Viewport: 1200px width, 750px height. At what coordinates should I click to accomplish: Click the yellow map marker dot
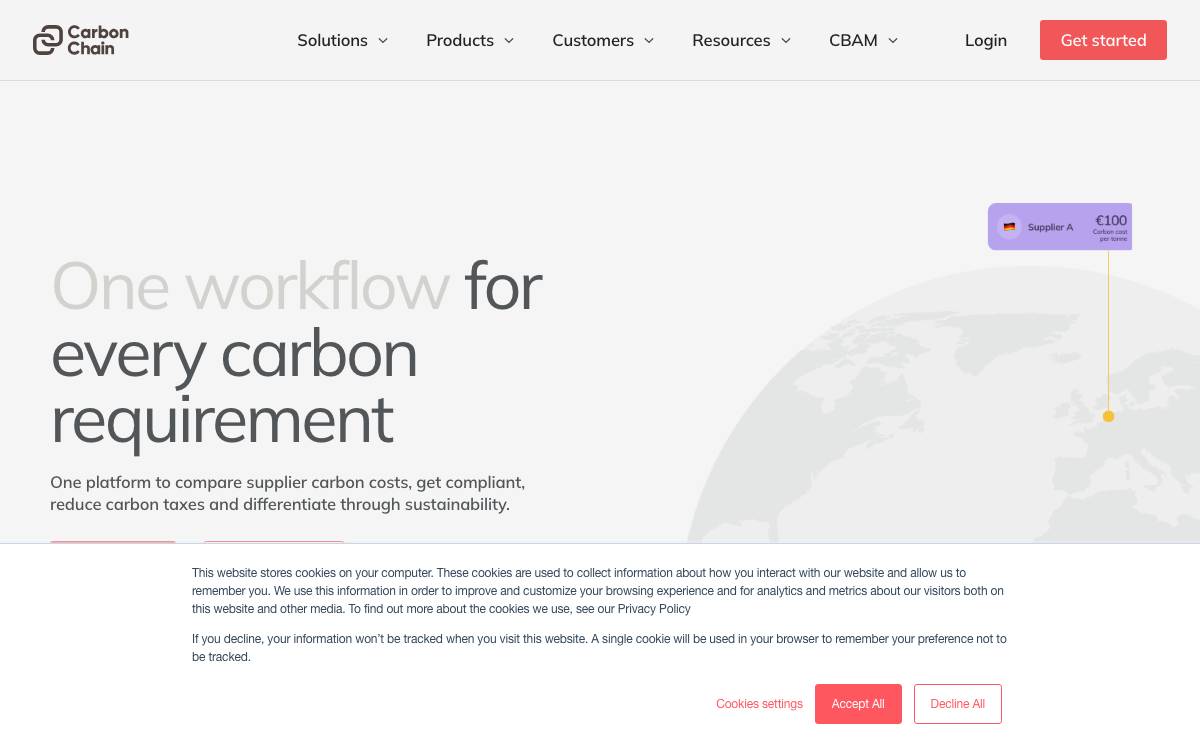click(x=1108, y=416)
